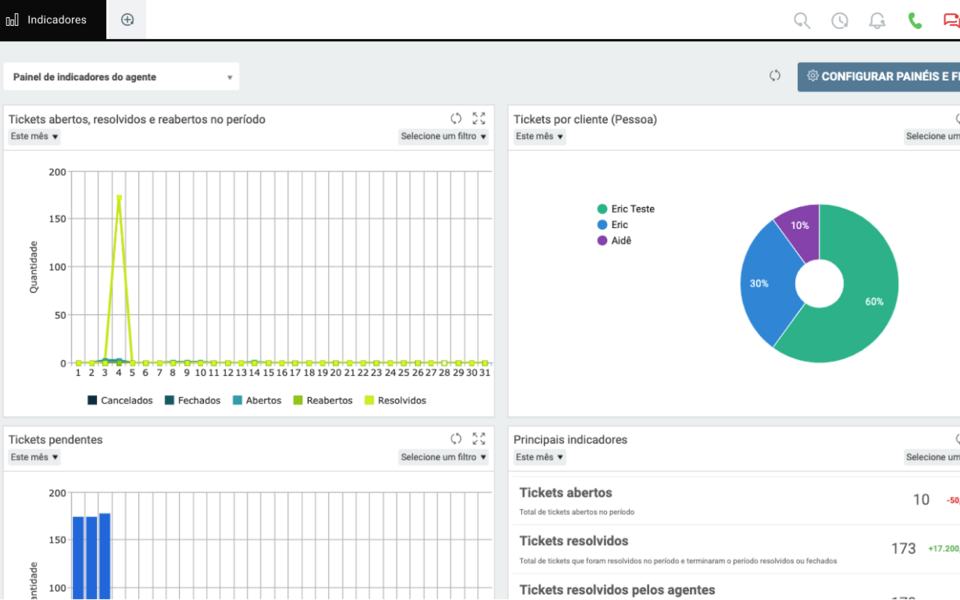This screenshot has height=600, width=960.
Task: Toggle Reabertos series in chart legend
Action: [323, 400]
